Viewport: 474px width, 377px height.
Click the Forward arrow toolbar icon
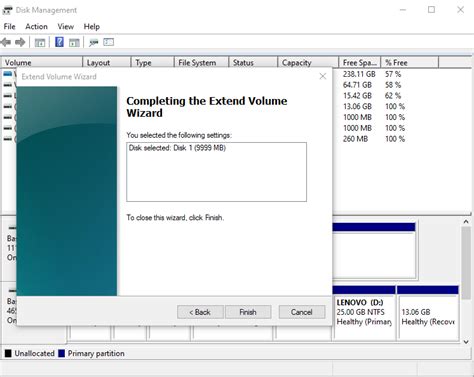point(20,42)
